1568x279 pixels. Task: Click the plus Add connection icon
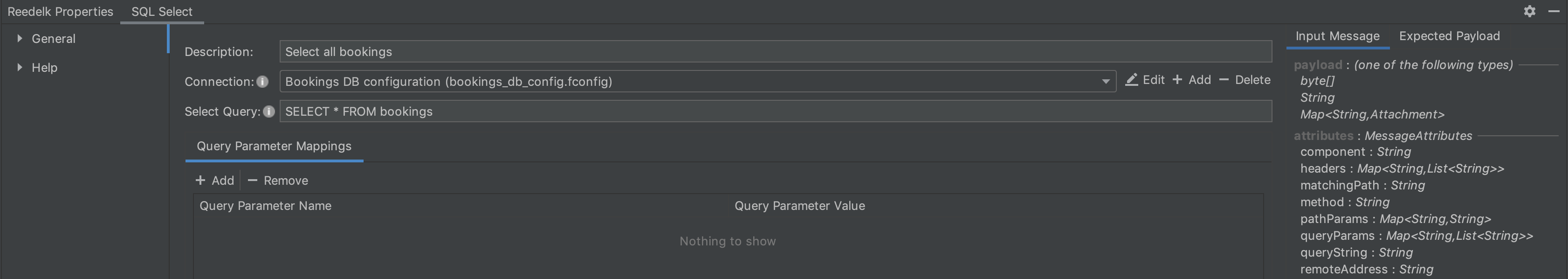pyautogui.click(x=1177, y=80)
